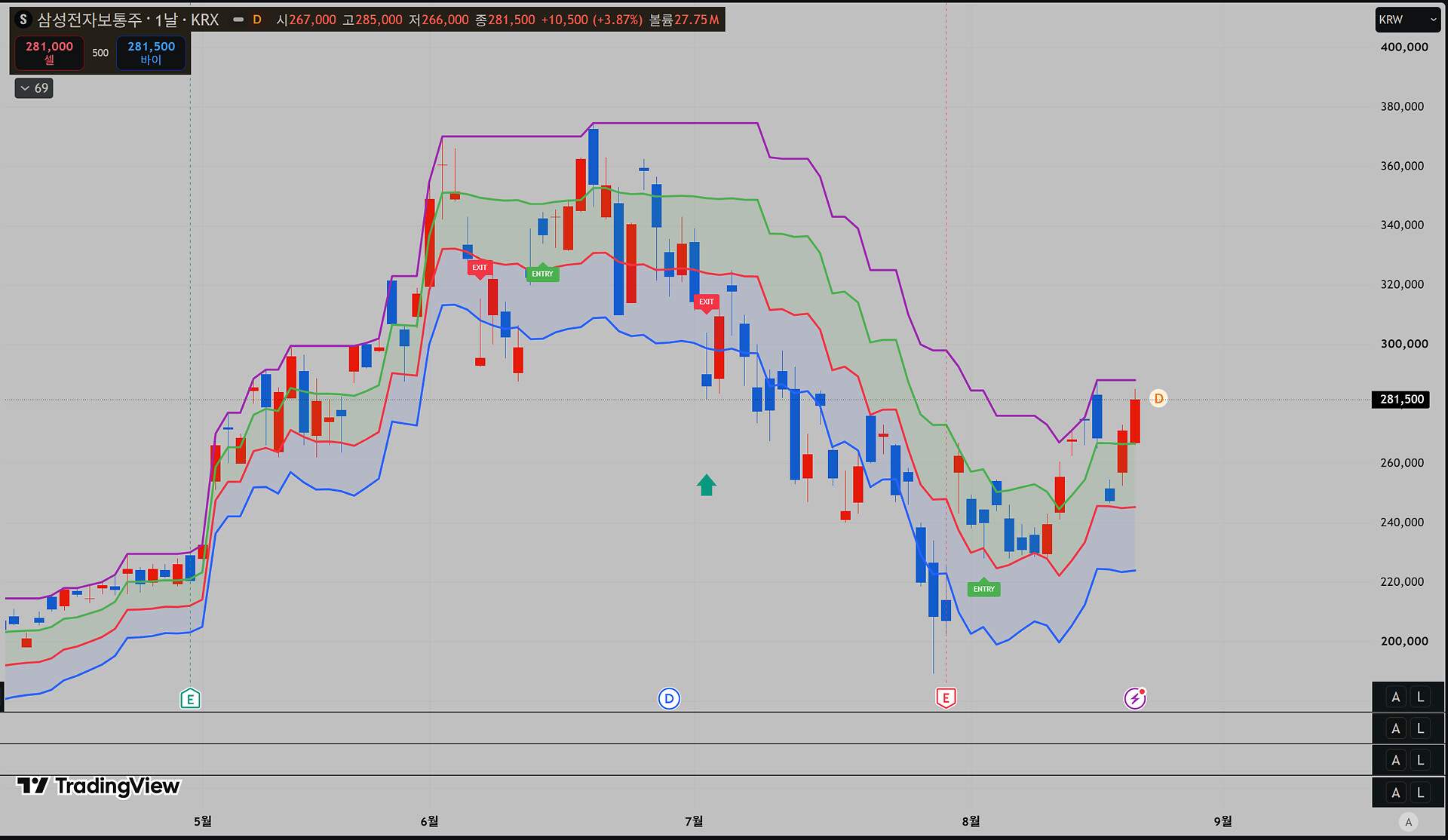Click the round A button beside the time axis
Viewport: 1448px width, 840px height.
[x=1408, y=822]
